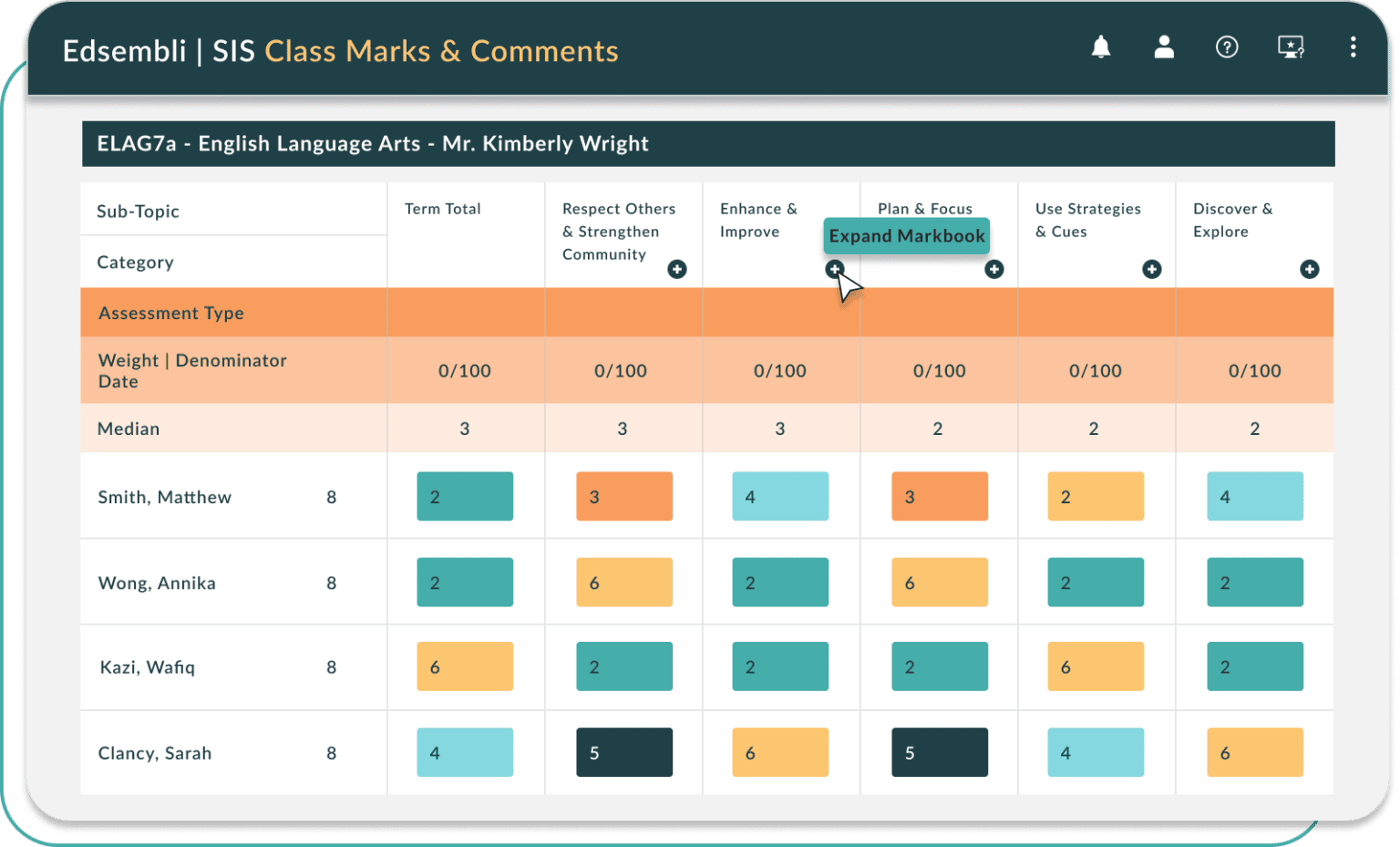Click the plus icon under Use Strategies & Cues

coord(1152,269)
